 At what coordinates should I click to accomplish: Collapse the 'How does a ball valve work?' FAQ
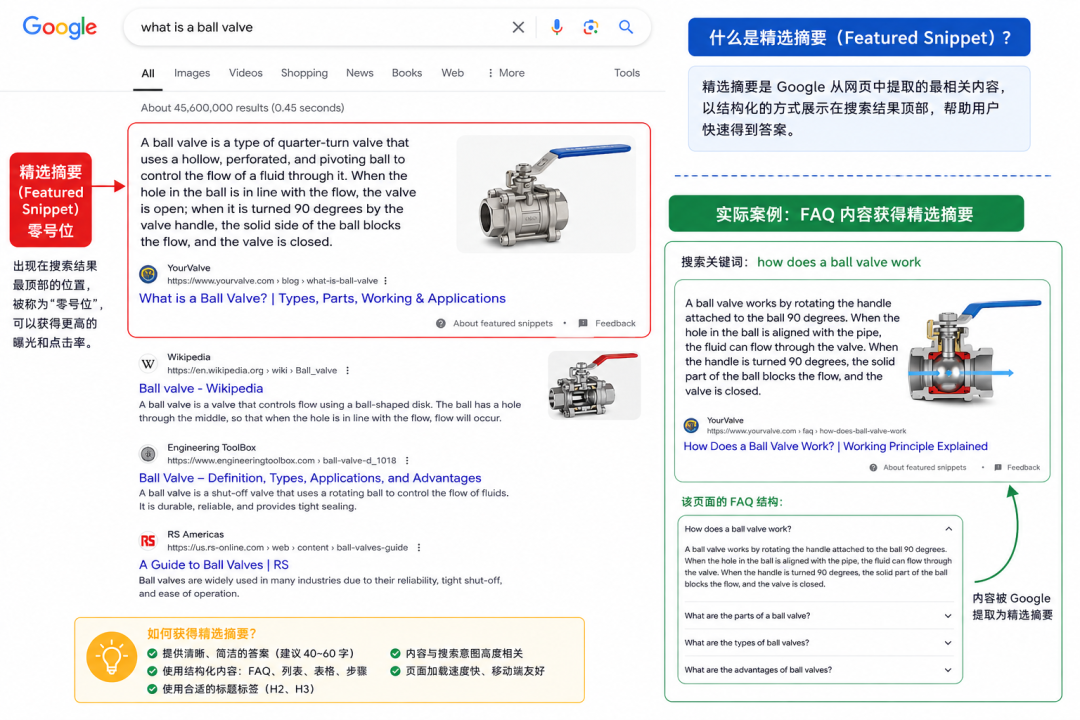tap(948, 529)
